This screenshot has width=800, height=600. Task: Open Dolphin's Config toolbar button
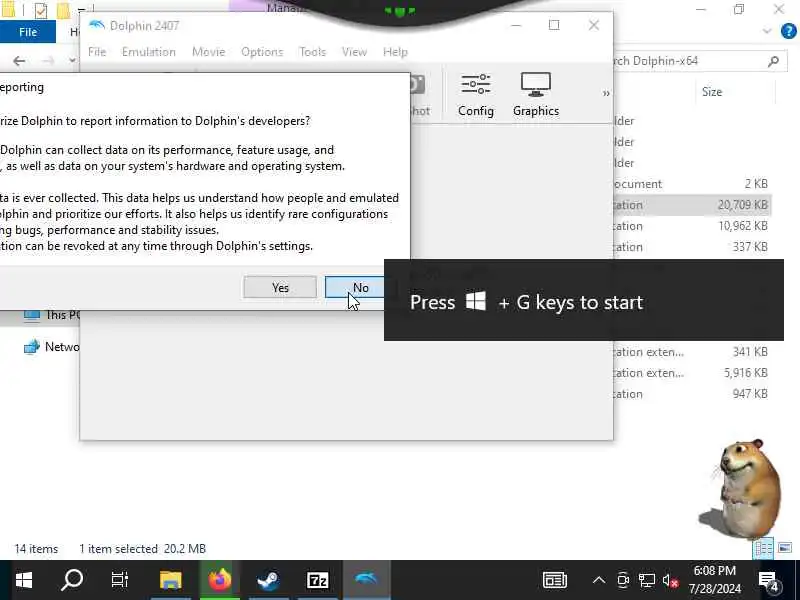tap(476, 95)
